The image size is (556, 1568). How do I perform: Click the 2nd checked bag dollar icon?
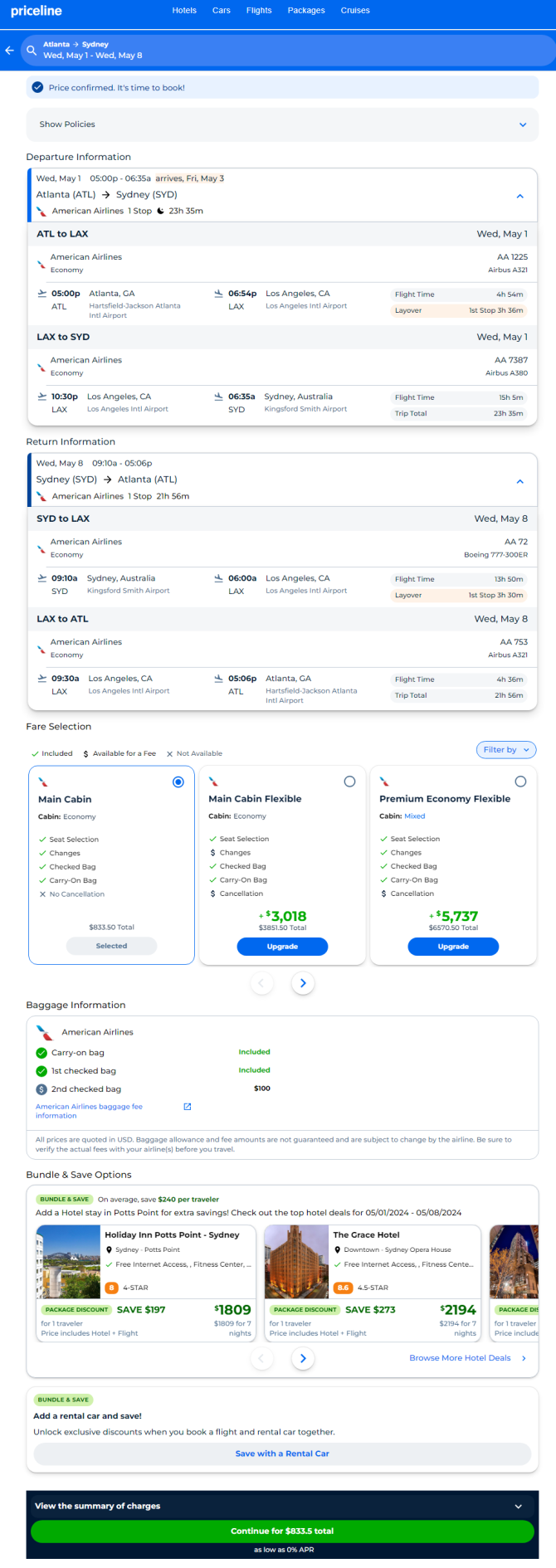tap(41, 1089)
